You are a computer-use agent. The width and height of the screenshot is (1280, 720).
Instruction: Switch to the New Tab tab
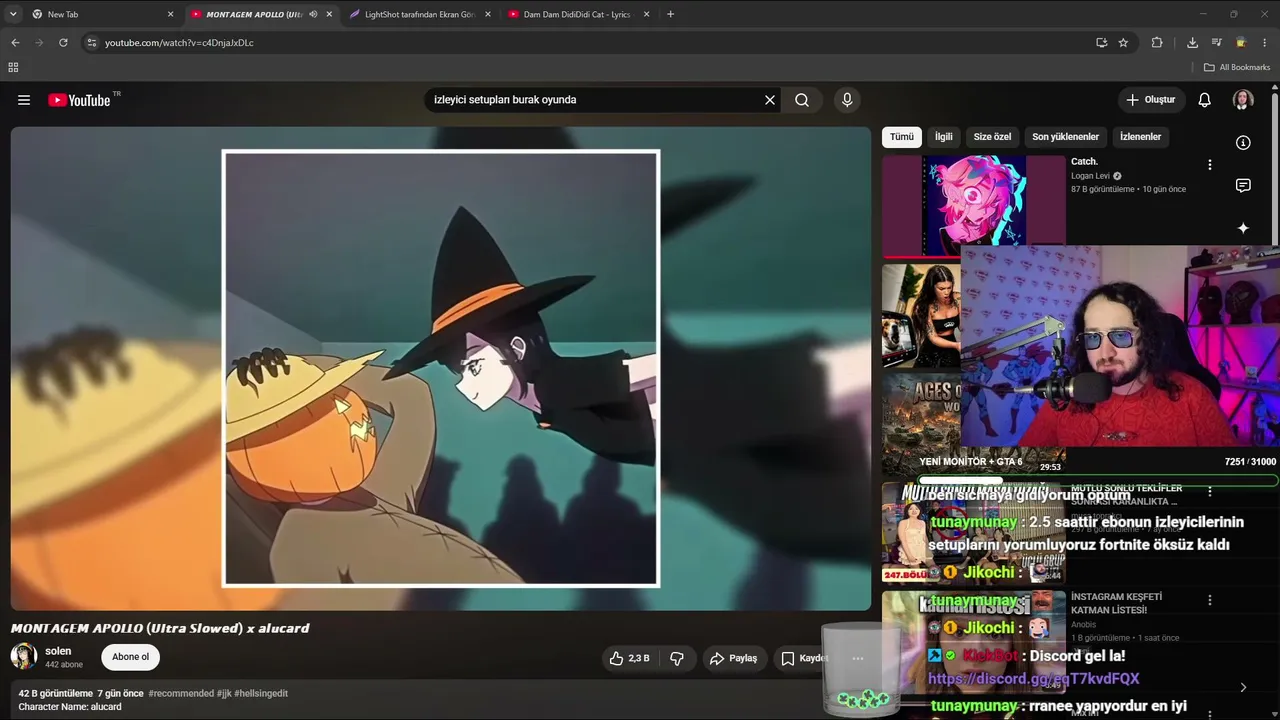click(101, 14)
